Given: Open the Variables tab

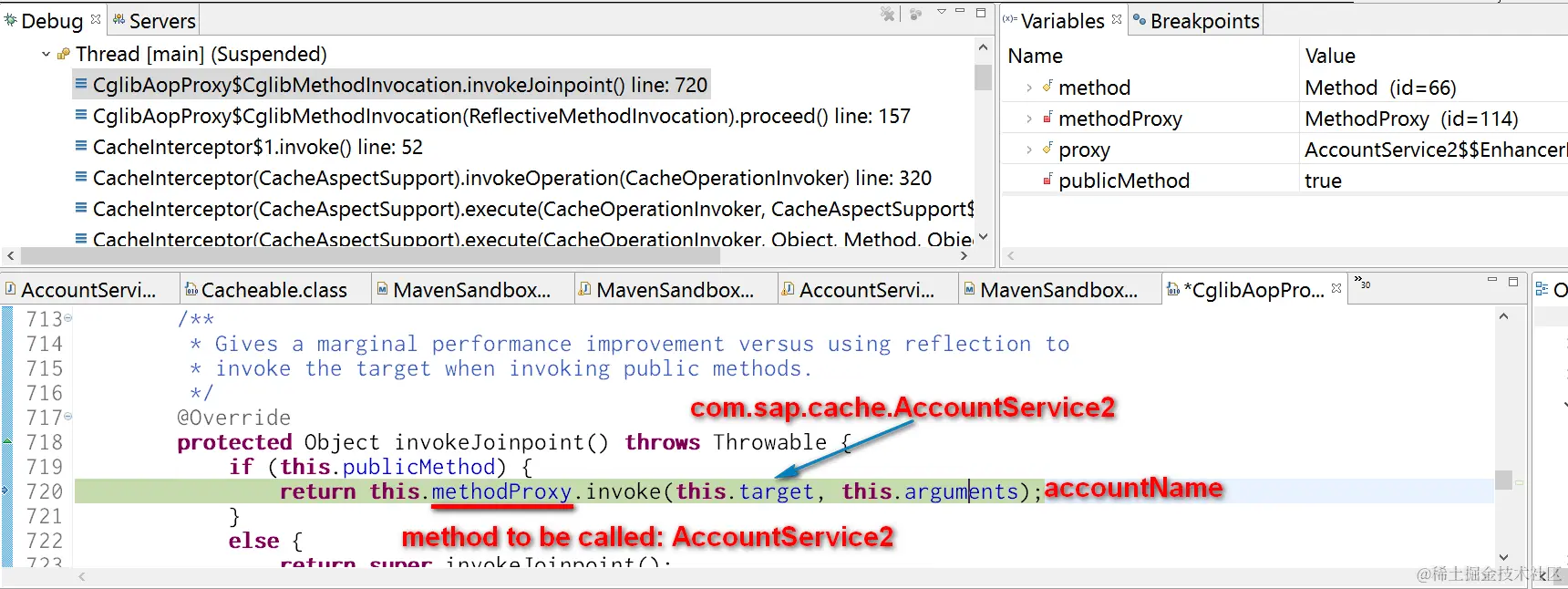Looking at the screenshot, I should (1062, 21).
